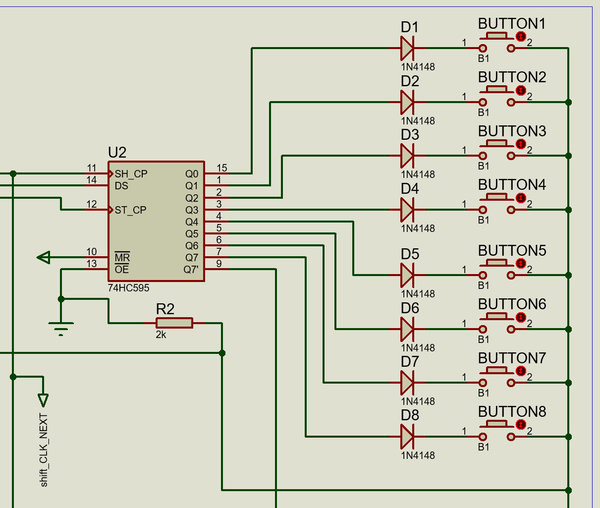Click pin number 15 beside Q0
600x508 pixels.
point(222,168)
